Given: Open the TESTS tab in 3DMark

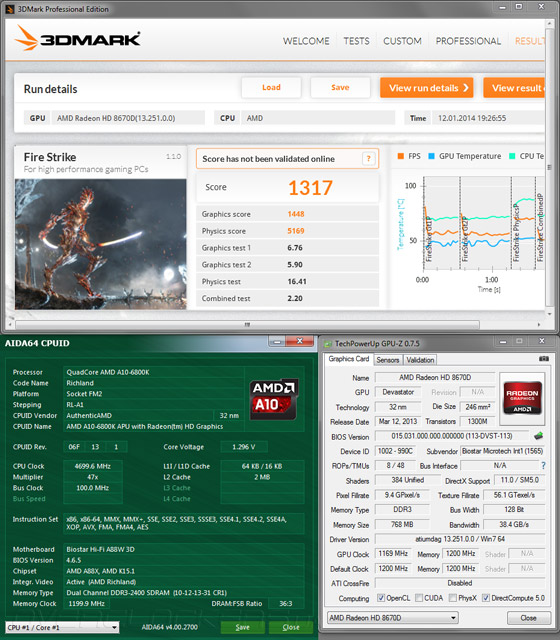Looking at the screenshot, I should point(356,41).
